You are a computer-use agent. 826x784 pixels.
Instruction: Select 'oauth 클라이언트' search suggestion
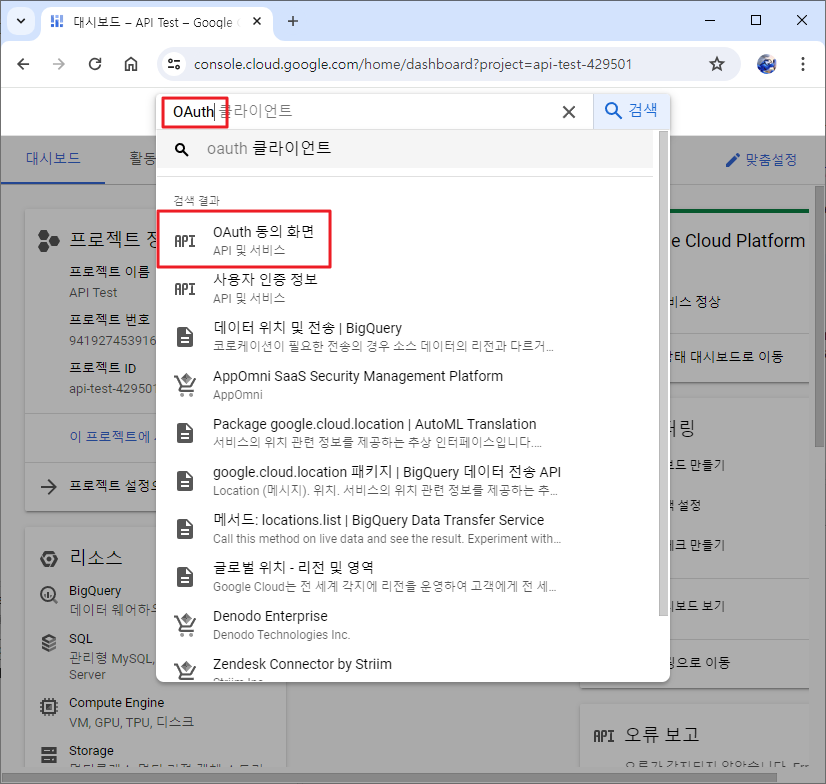coord(405,149)
